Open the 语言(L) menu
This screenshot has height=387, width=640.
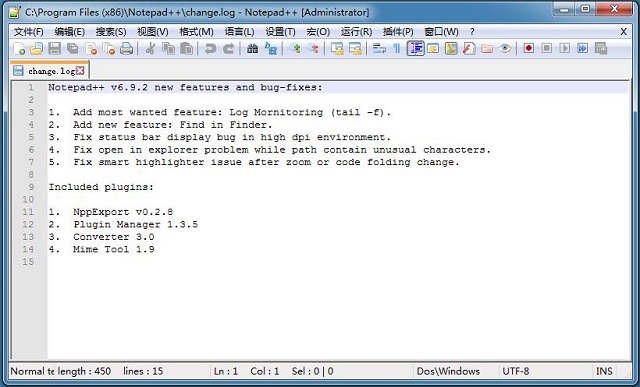coord(240,31)
